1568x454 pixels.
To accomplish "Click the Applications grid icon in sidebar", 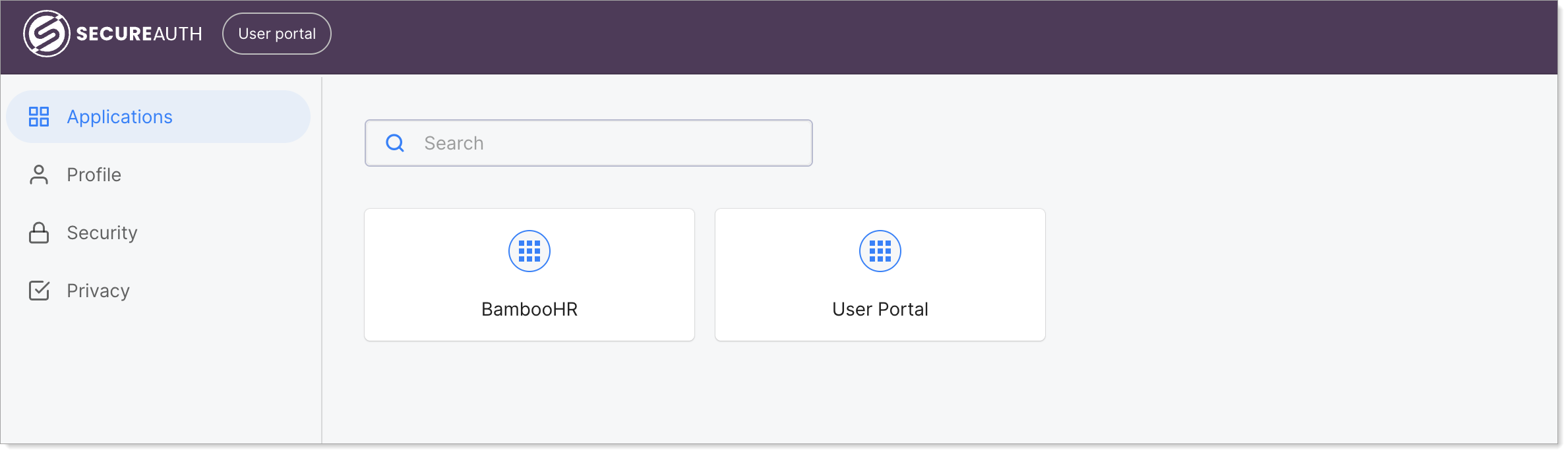I will pos(39,117).
